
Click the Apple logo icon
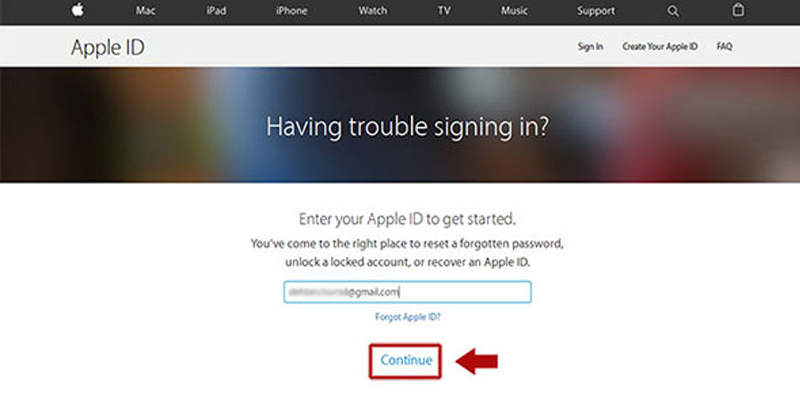pyautogui.click(x=78, y=10)
